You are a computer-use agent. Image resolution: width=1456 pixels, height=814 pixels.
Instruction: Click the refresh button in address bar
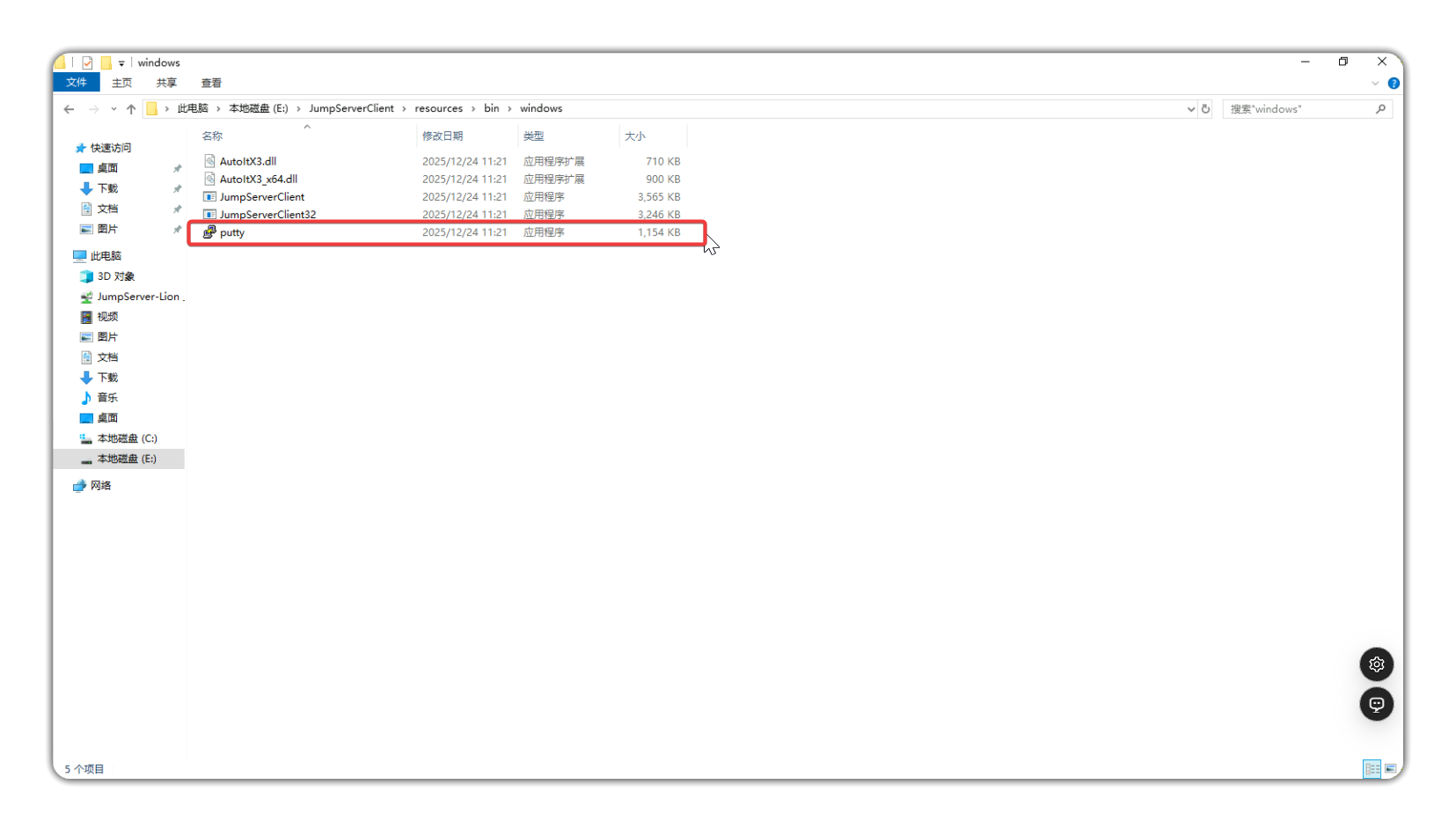click(1205, 109)
